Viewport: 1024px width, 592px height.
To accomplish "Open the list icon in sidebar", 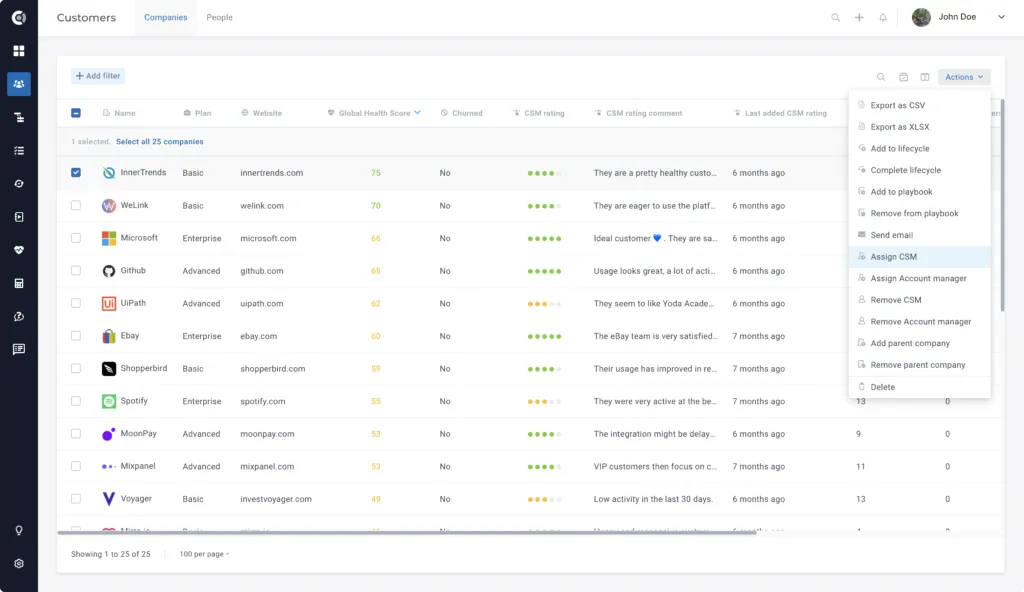I will (19, 151).
